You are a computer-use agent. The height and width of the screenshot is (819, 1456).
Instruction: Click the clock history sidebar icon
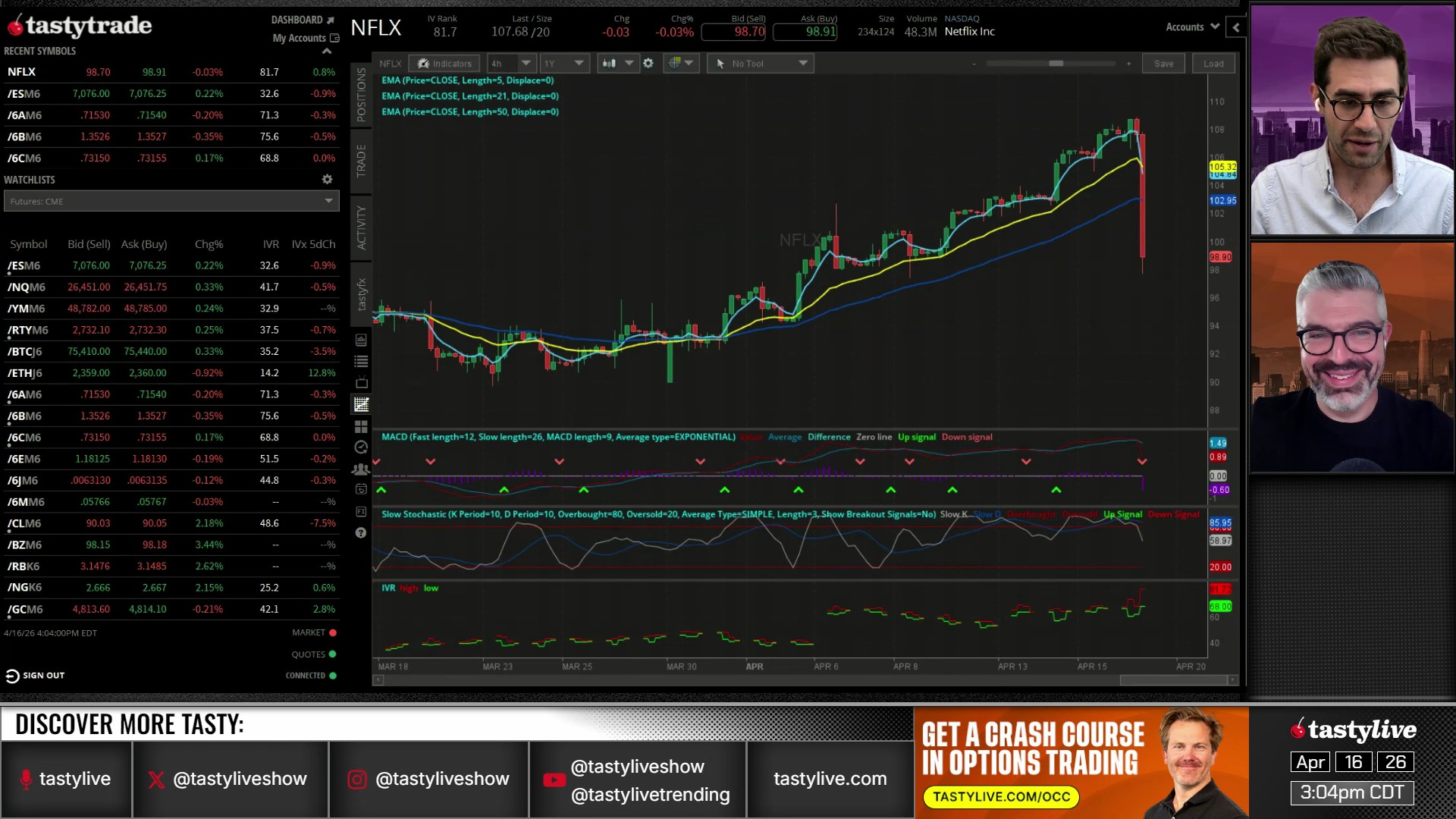(362, 447)
